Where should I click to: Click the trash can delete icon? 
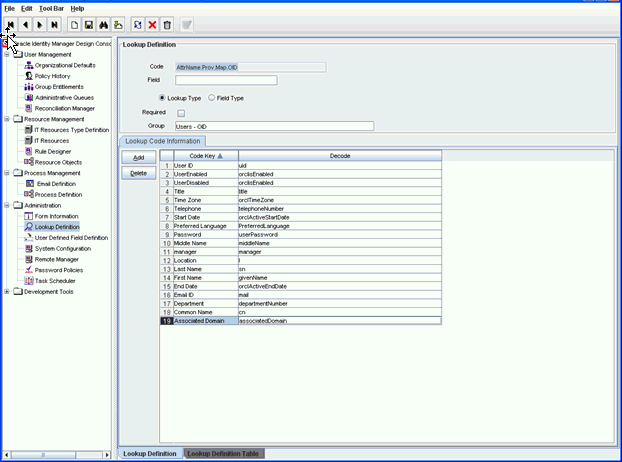tap(167, 25)
